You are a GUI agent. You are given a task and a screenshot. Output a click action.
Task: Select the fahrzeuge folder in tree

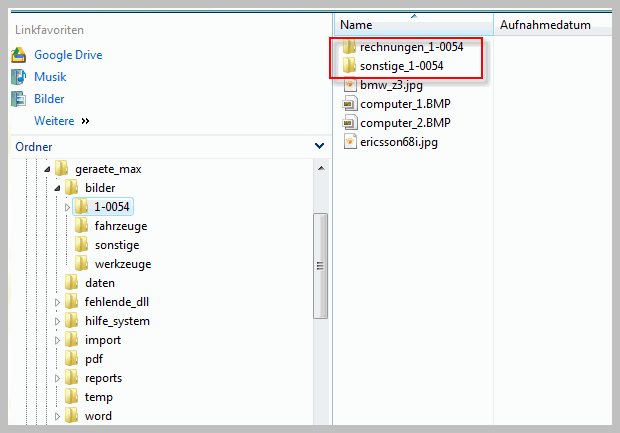(120, 226)
